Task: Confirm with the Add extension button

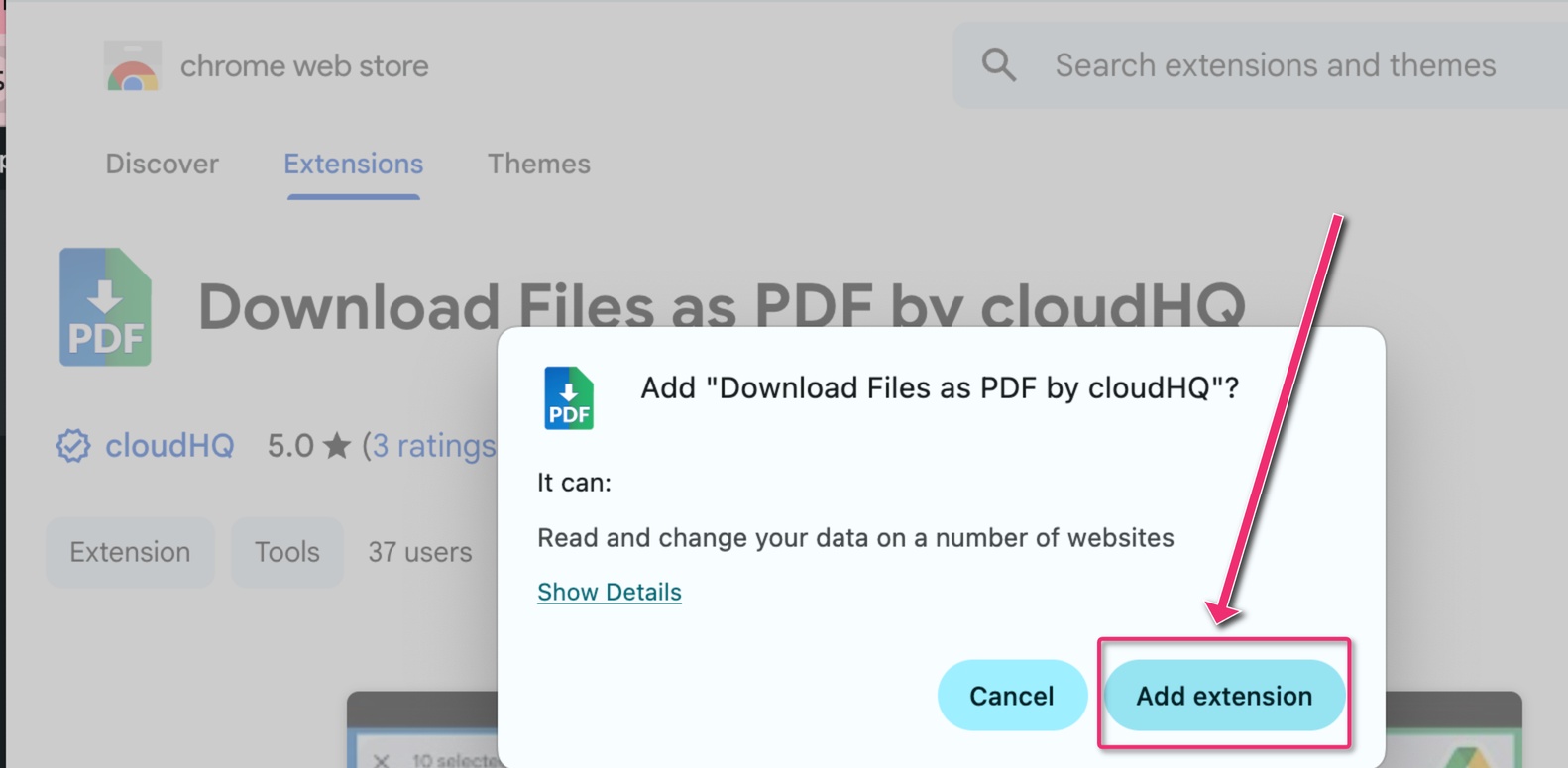Action: tap(1224, 696)
